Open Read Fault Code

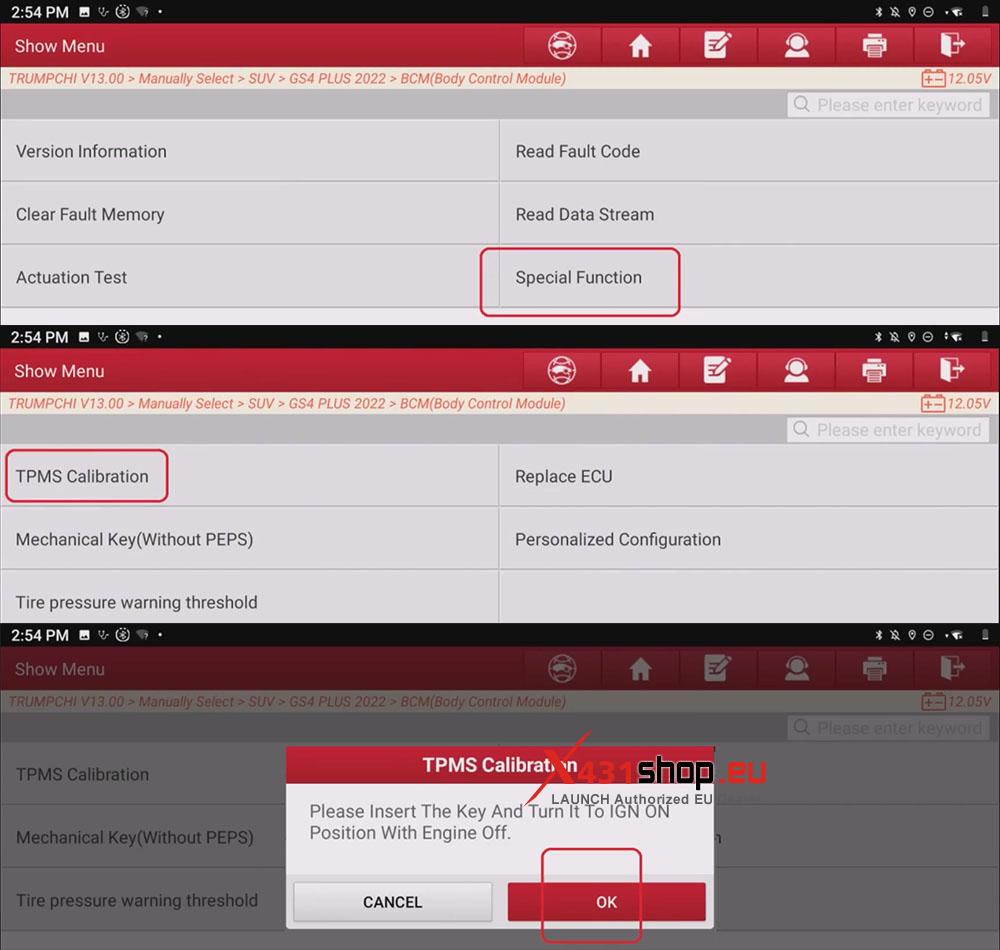pos(749,151)
